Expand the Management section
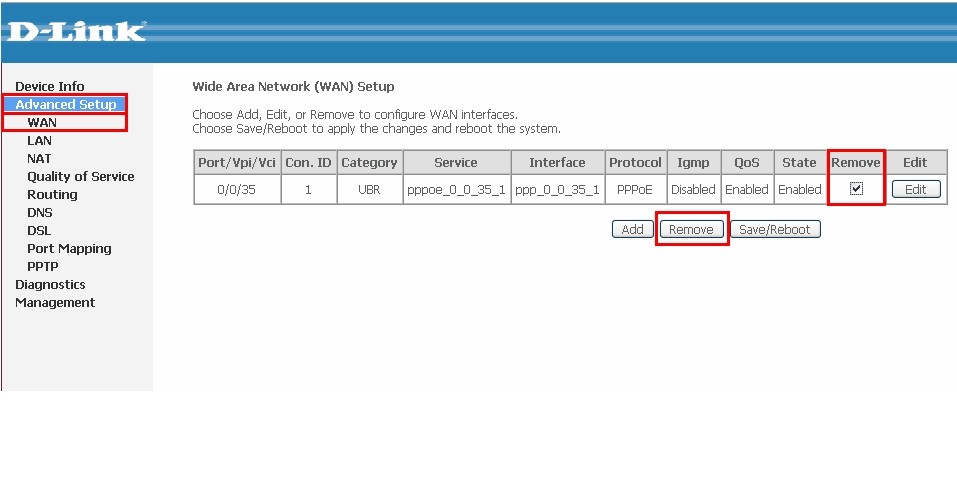This screenshot has height=495, width=957. 55,303
